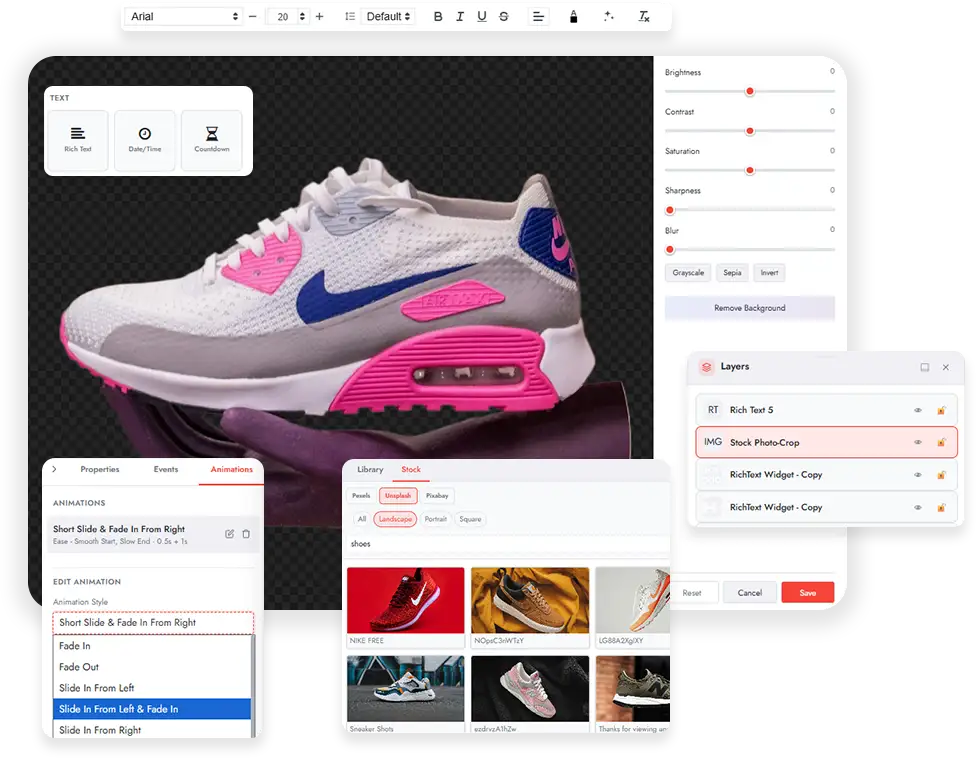The image size is (976, 758).
Task: Toggle visibility of Stock Photo-Crop layer
Action: point(917,442)
